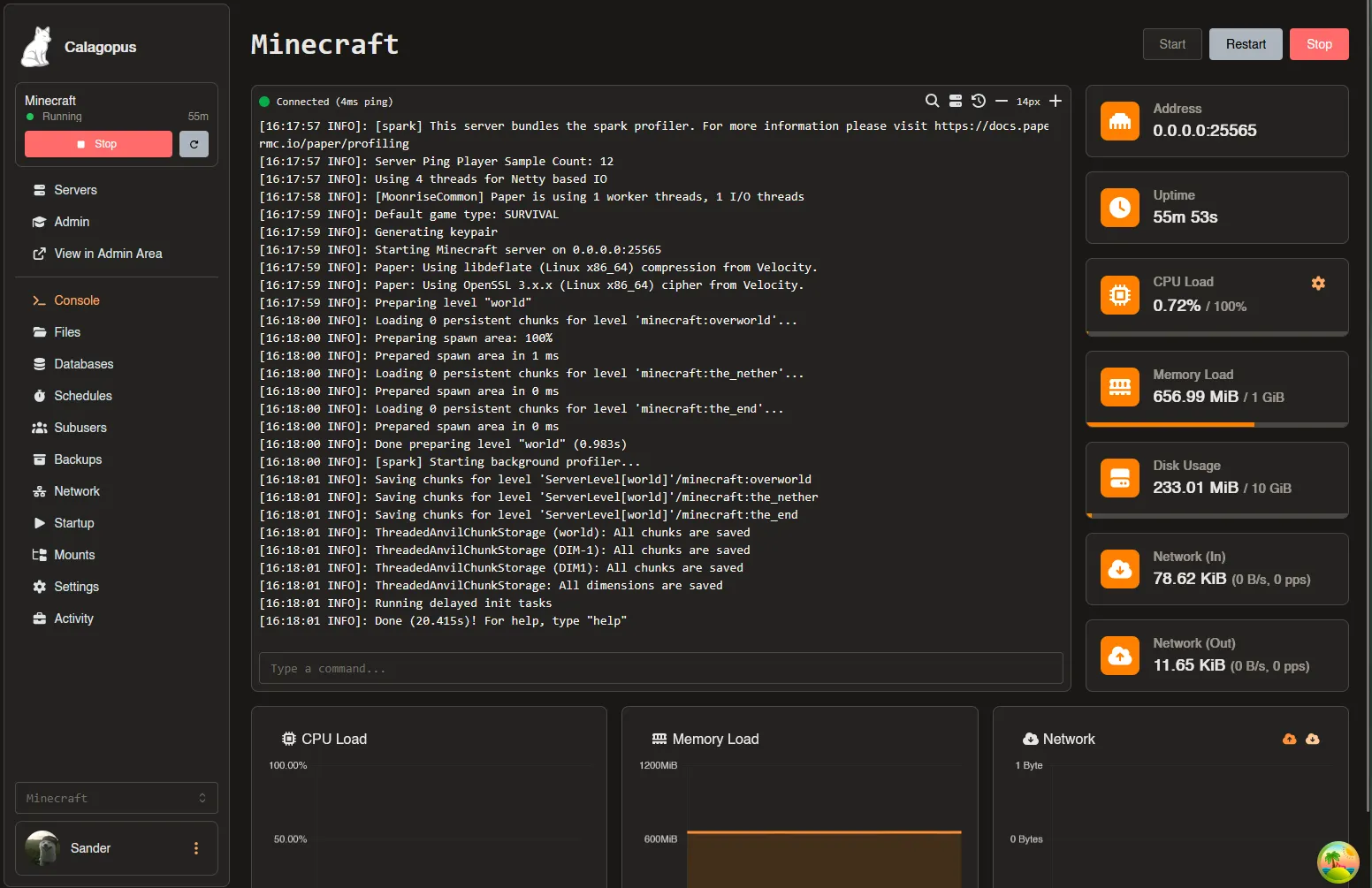Open CPU Load gear settings icon
Viewport: 1372px width, 888px height.
1318,283
